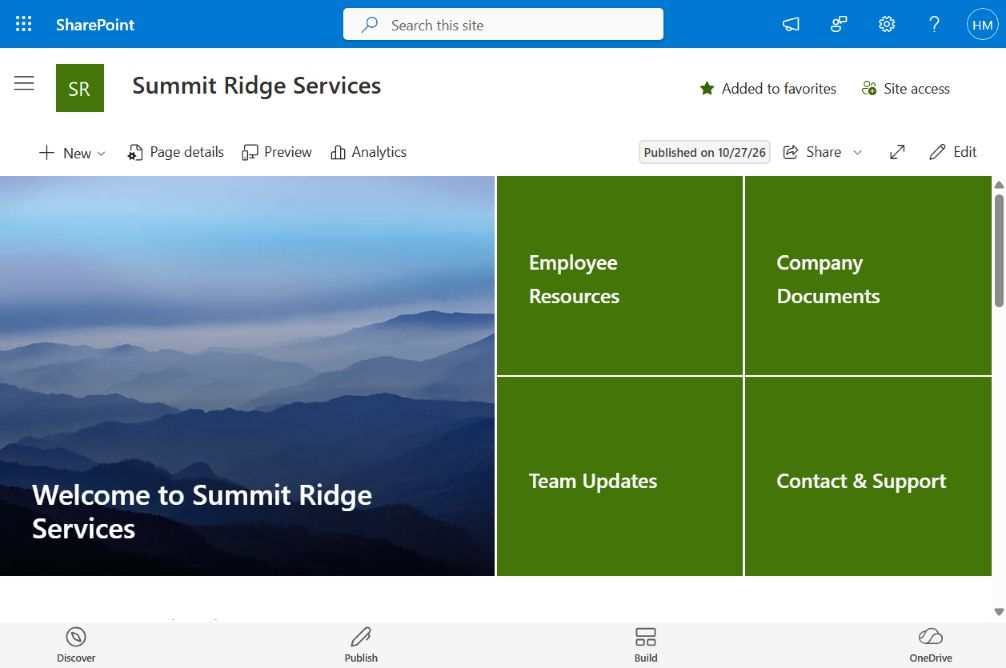Switch to the Build tab

point(645,645)
